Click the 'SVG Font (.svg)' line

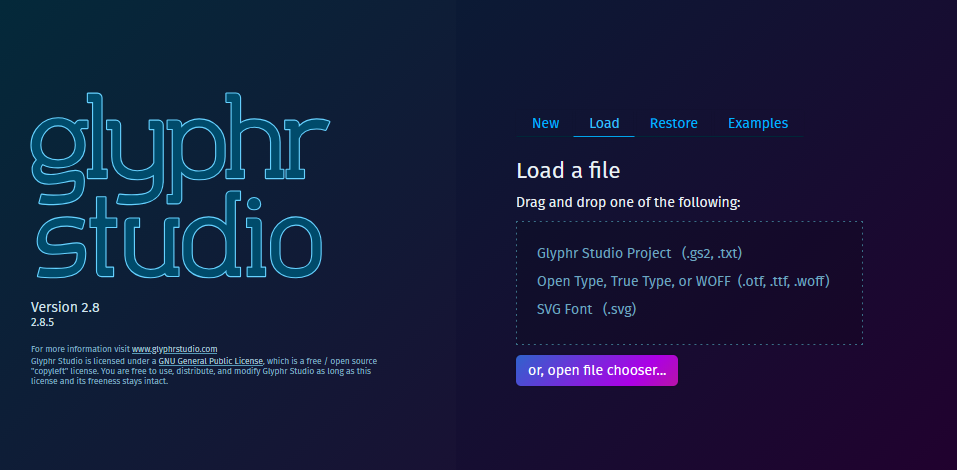587,309
